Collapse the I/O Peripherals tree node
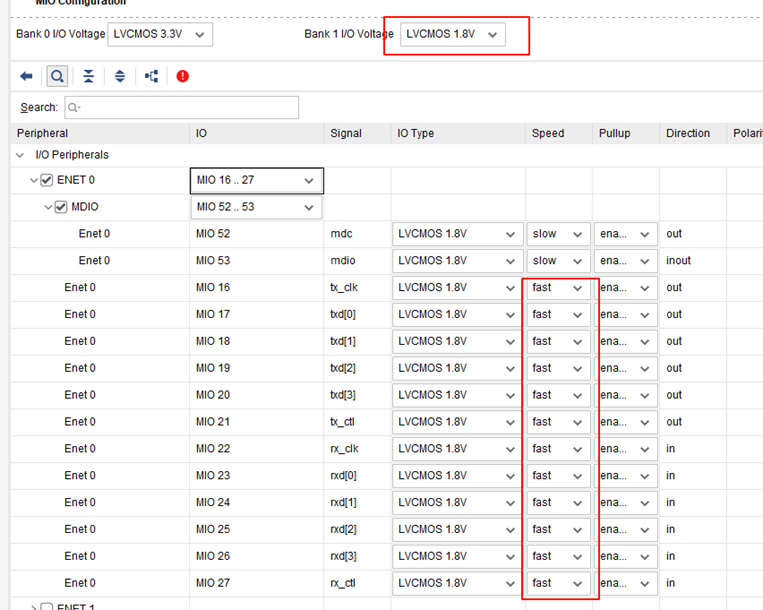 (20, 155)
